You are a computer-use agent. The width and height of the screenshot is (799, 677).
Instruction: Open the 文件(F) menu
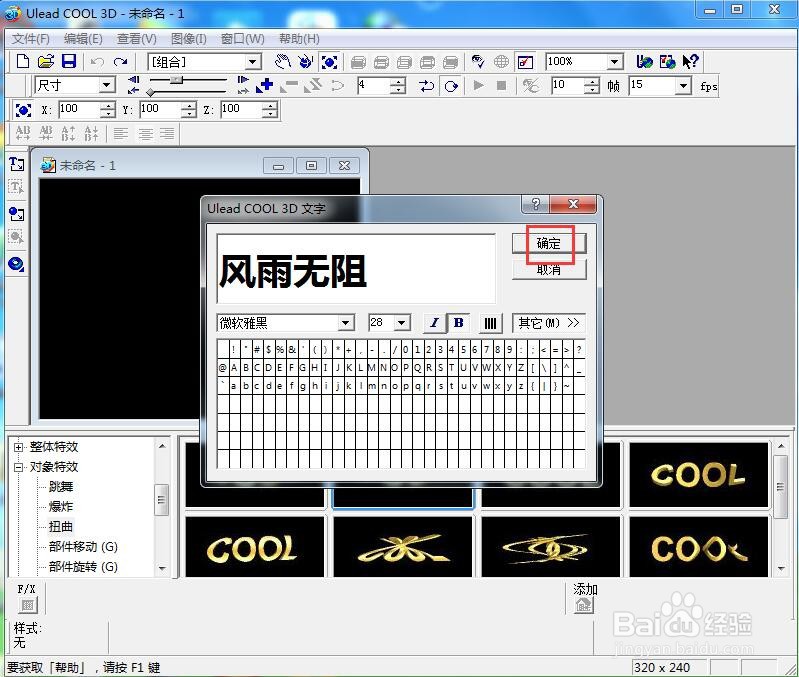tap(31, 39)
